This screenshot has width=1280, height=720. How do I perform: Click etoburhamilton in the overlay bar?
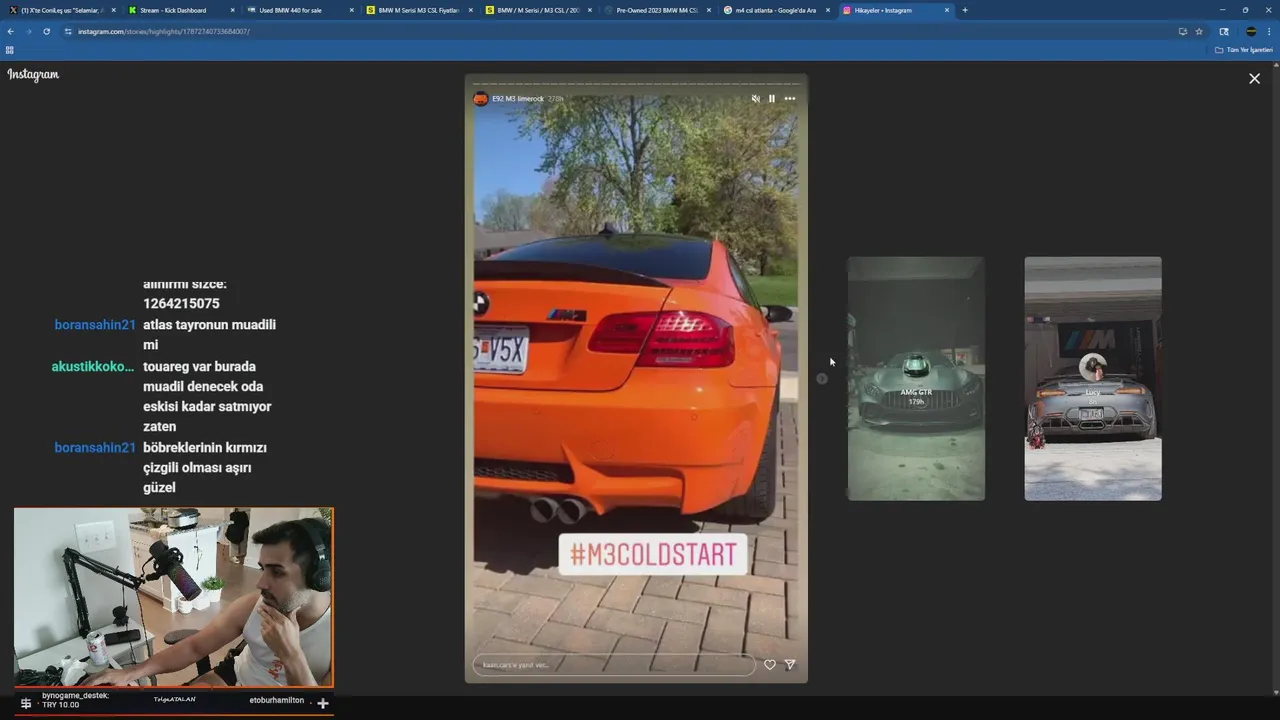[x=277, y=700]
